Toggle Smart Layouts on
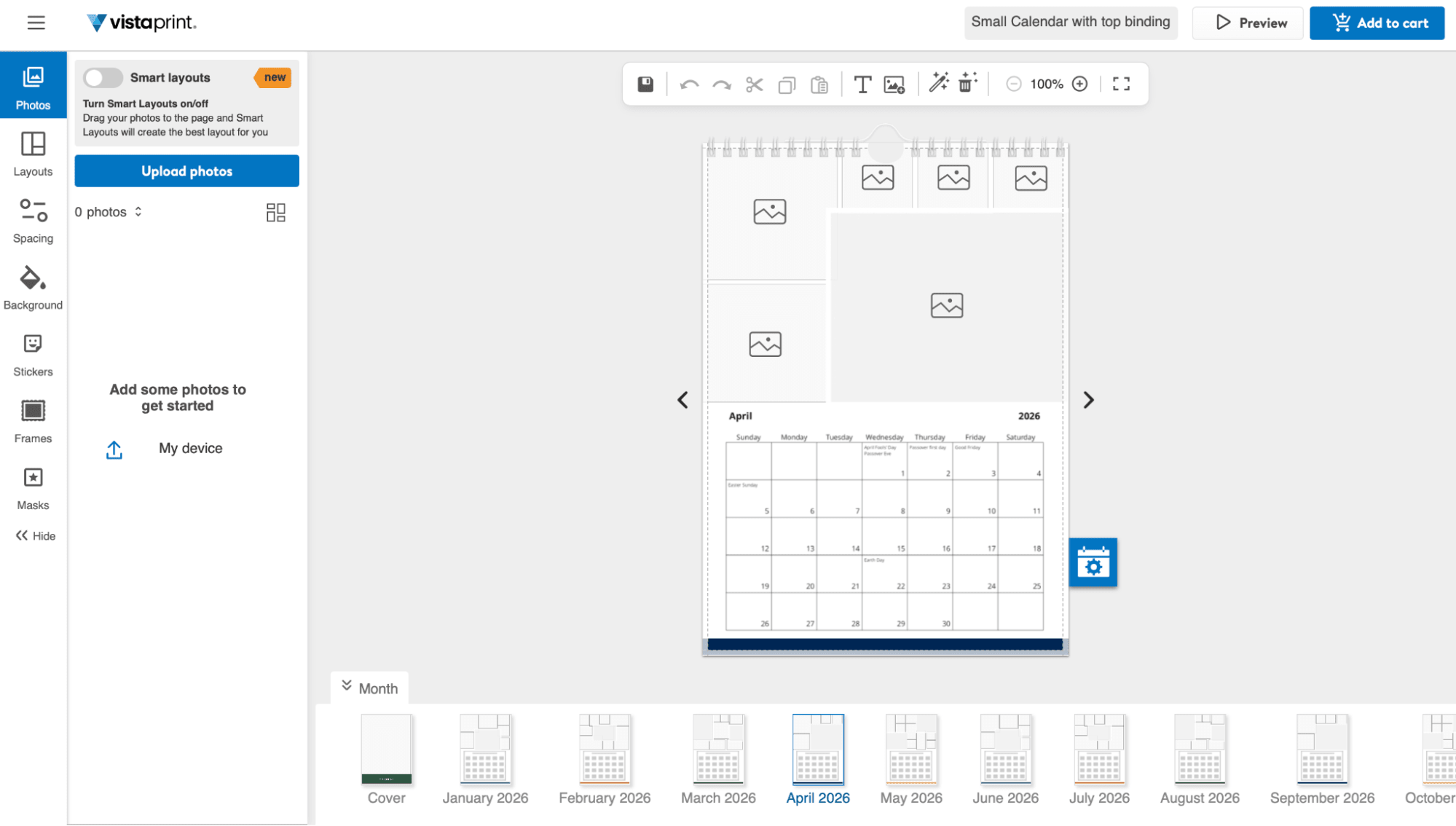This screenshot has width=1456, height=826. [102, 77]
